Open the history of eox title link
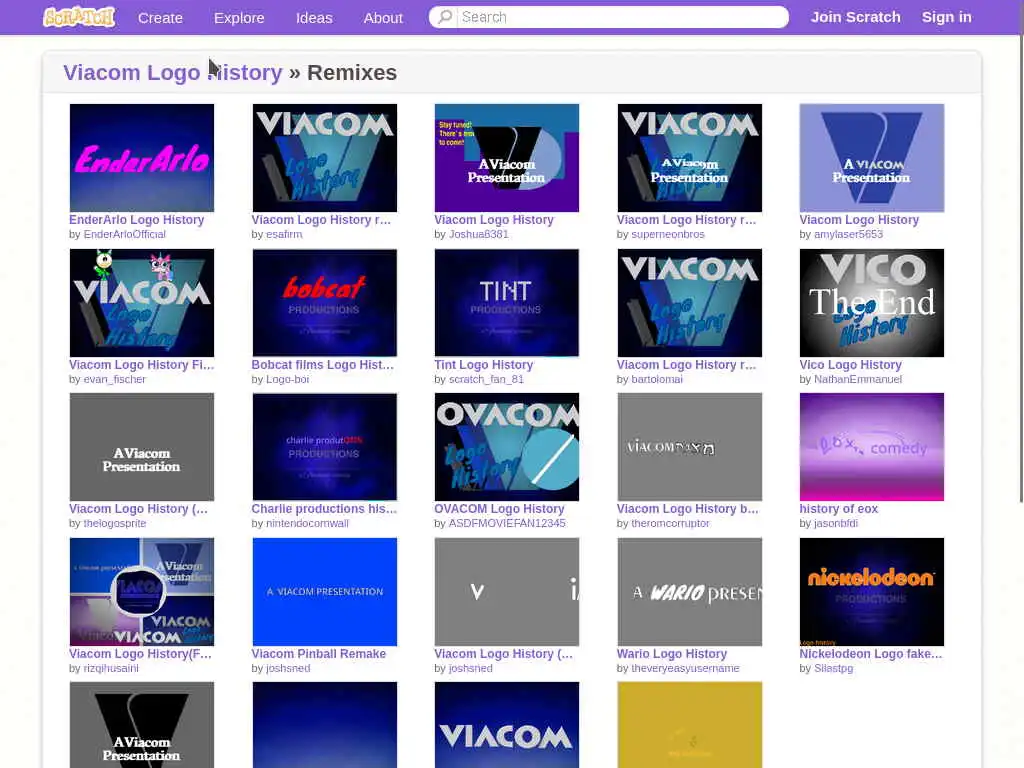The image size is (1024, 768). pyautogui.click(x=839, y=509)
